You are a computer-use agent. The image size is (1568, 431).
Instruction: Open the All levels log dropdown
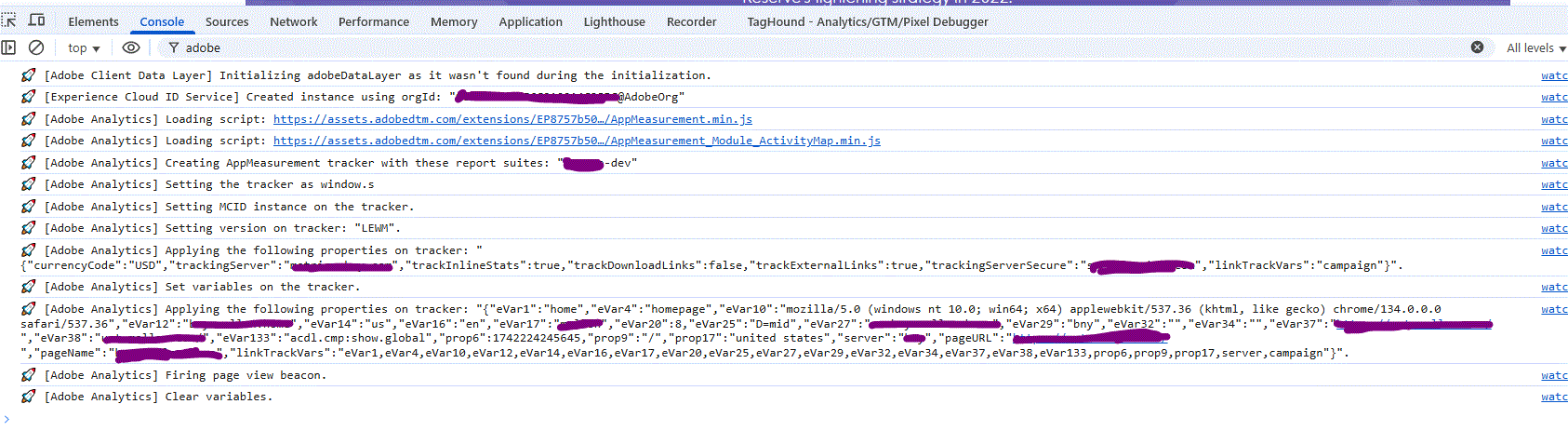[x=1536, y=47]
